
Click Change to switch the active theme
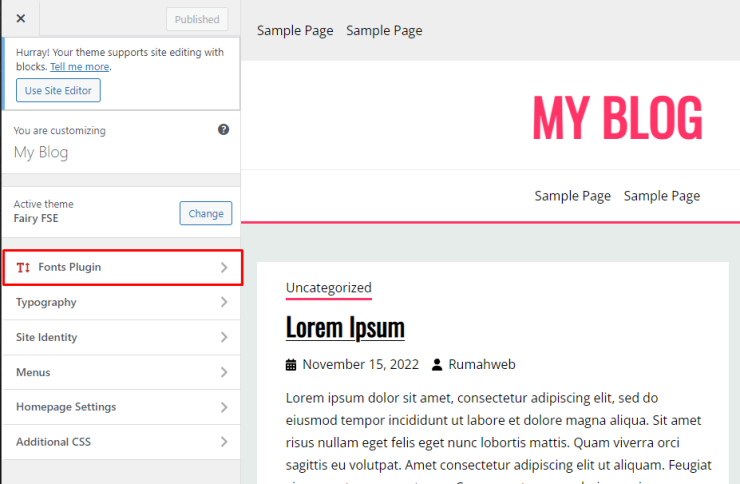[206, 213]
